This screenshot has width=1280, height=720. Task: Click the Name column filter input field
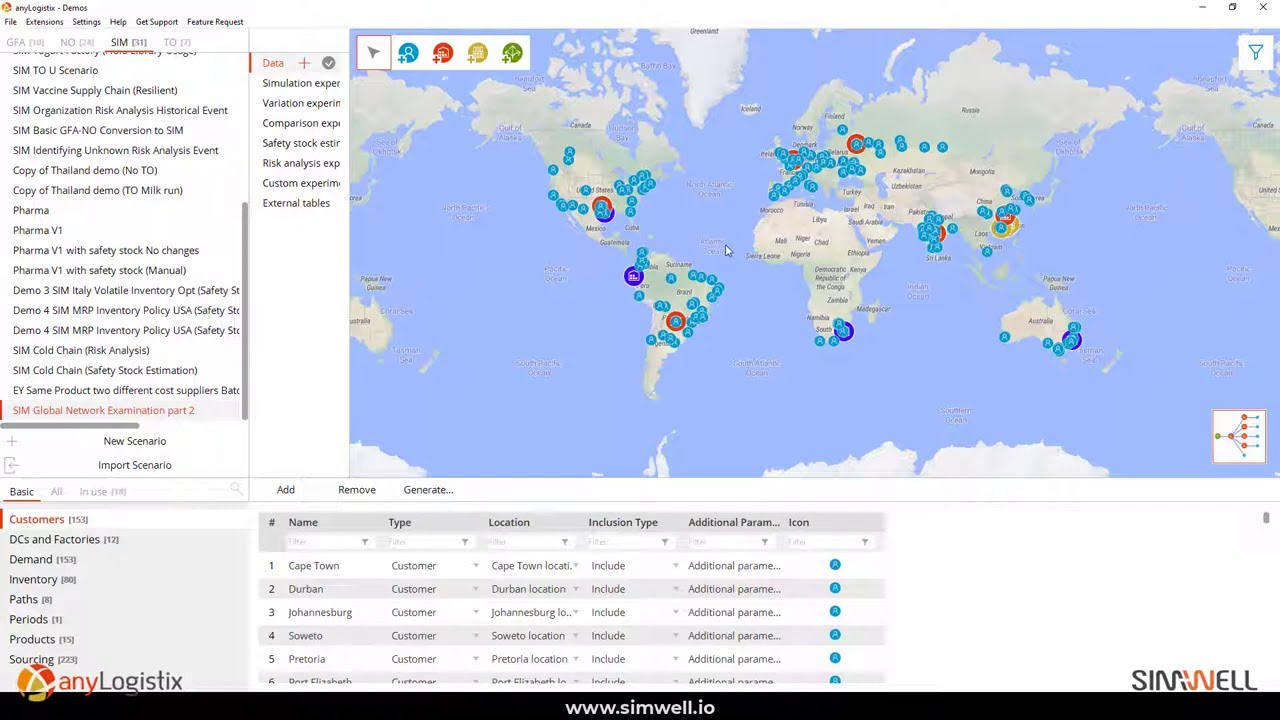click(x=321, y=542)
